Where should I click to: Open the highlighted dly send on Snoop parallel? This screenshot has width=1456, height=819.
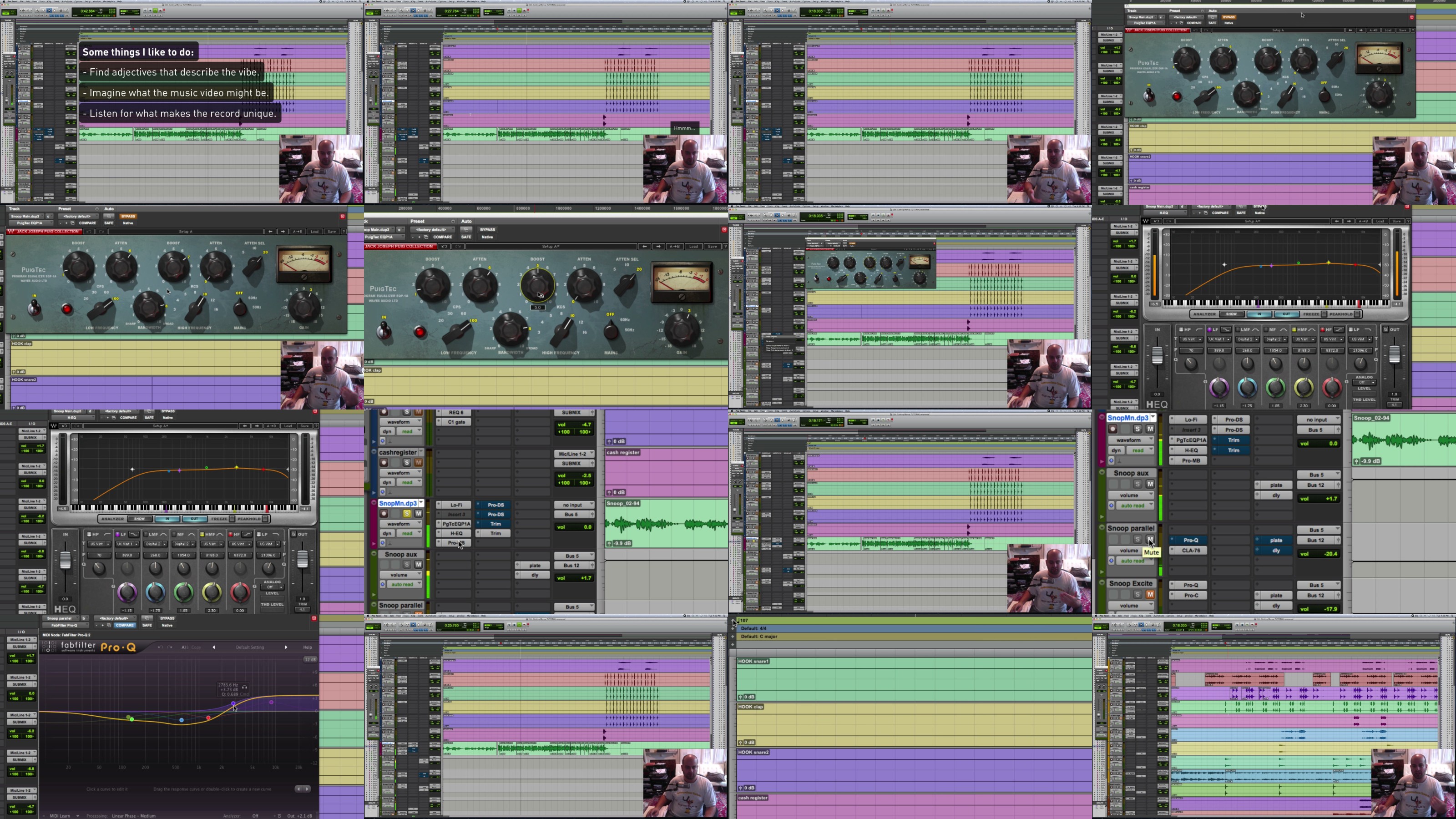pyautogui.click(x=1276, y=551)
